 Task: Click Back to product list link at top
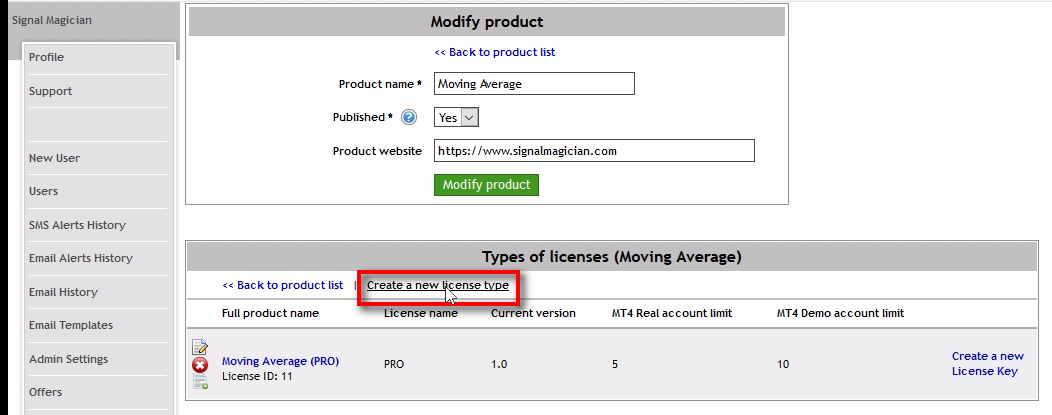(x=494, y=52)
